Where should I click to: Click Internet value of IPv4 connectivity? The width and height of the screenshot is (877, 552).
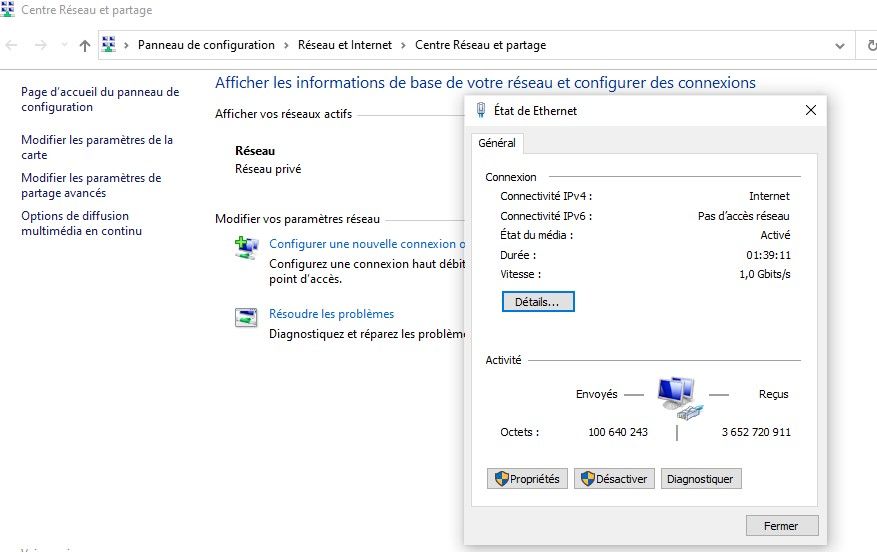click(769, 196)
